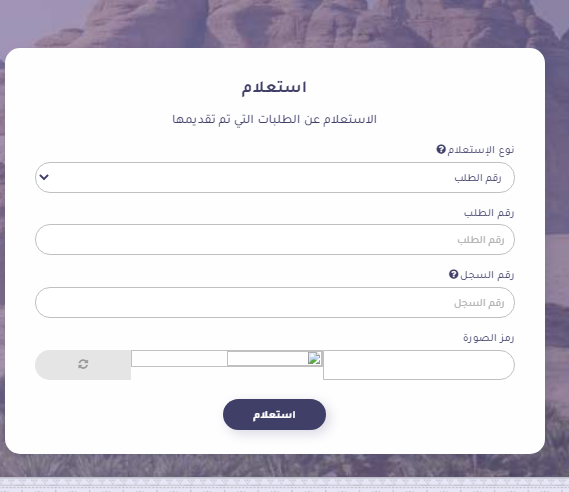Viewport: 569px width, 492px height.
Task: Focus the رقم السجل text input field
Action: point(275,302)
